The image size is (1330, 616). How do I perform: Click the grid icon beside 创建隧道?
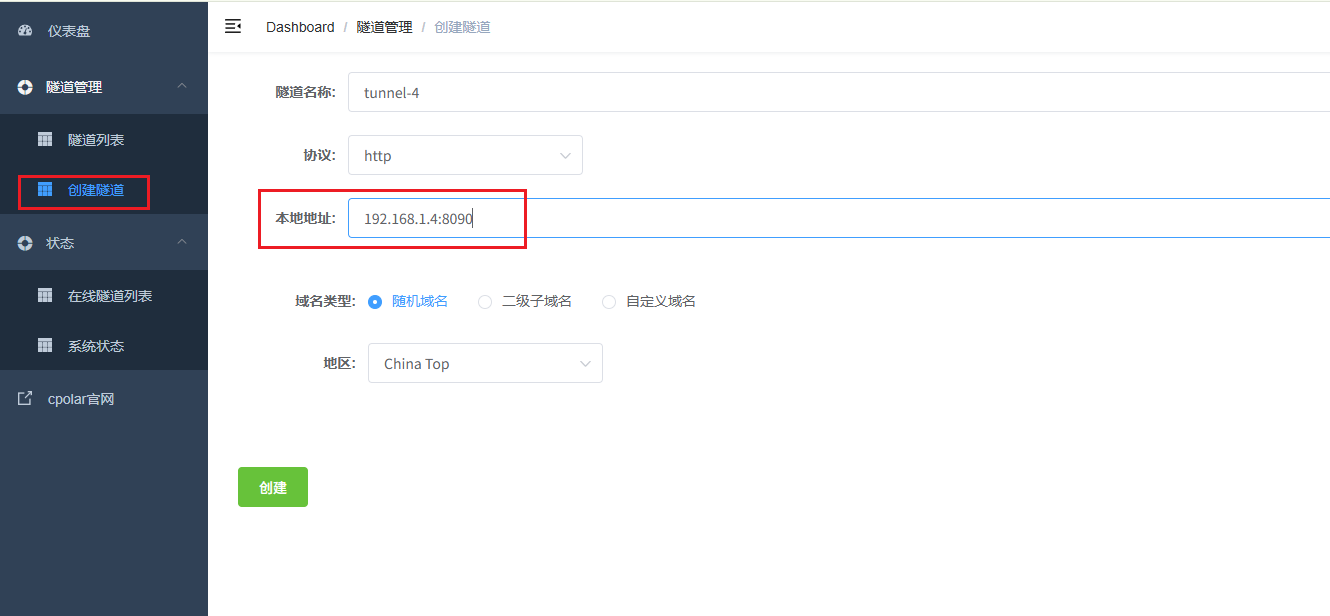coord(45,189)
